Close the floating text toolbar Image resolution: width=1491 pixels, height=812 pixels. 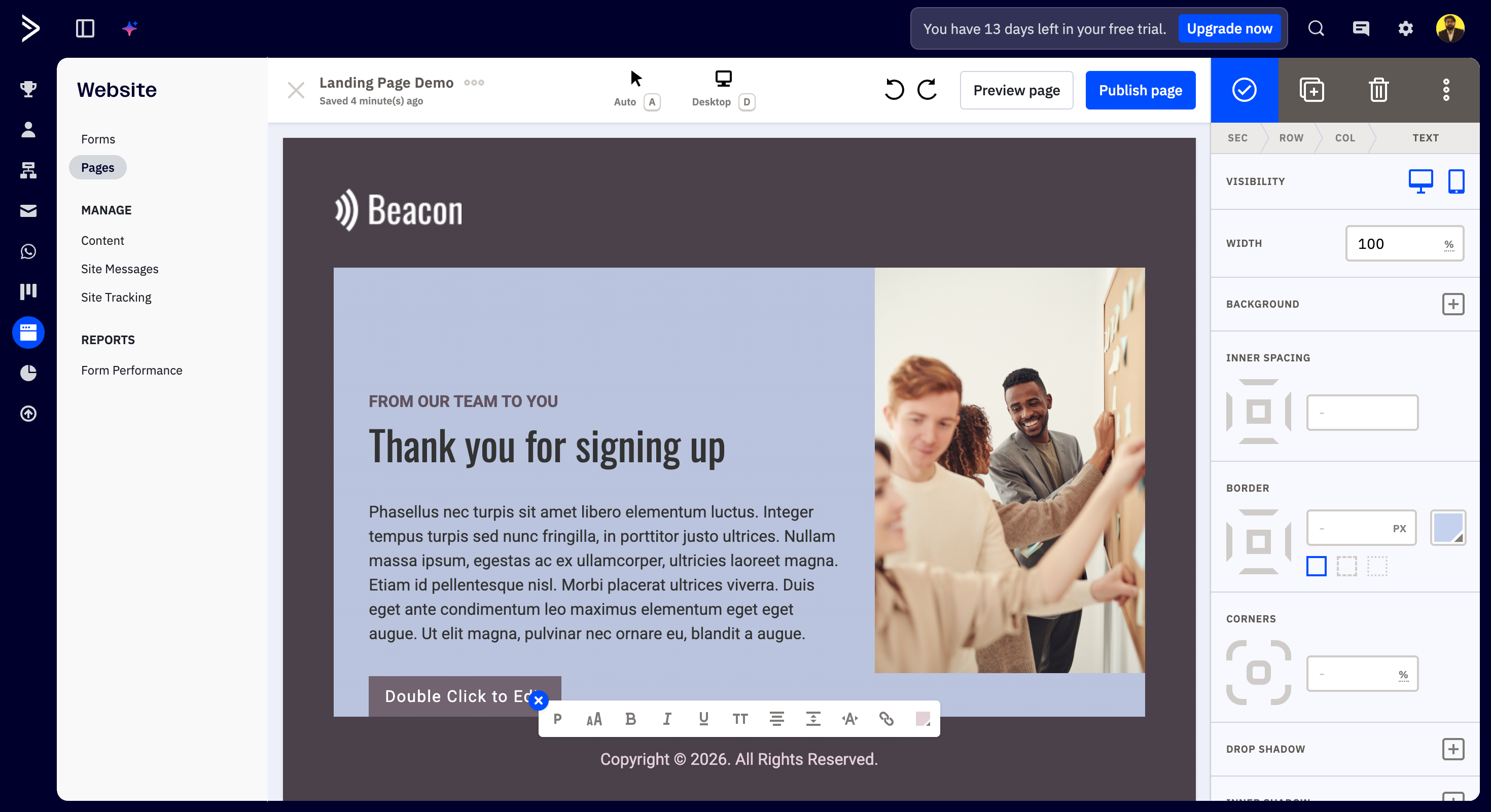pyautogui.click(x=538, y=700)
